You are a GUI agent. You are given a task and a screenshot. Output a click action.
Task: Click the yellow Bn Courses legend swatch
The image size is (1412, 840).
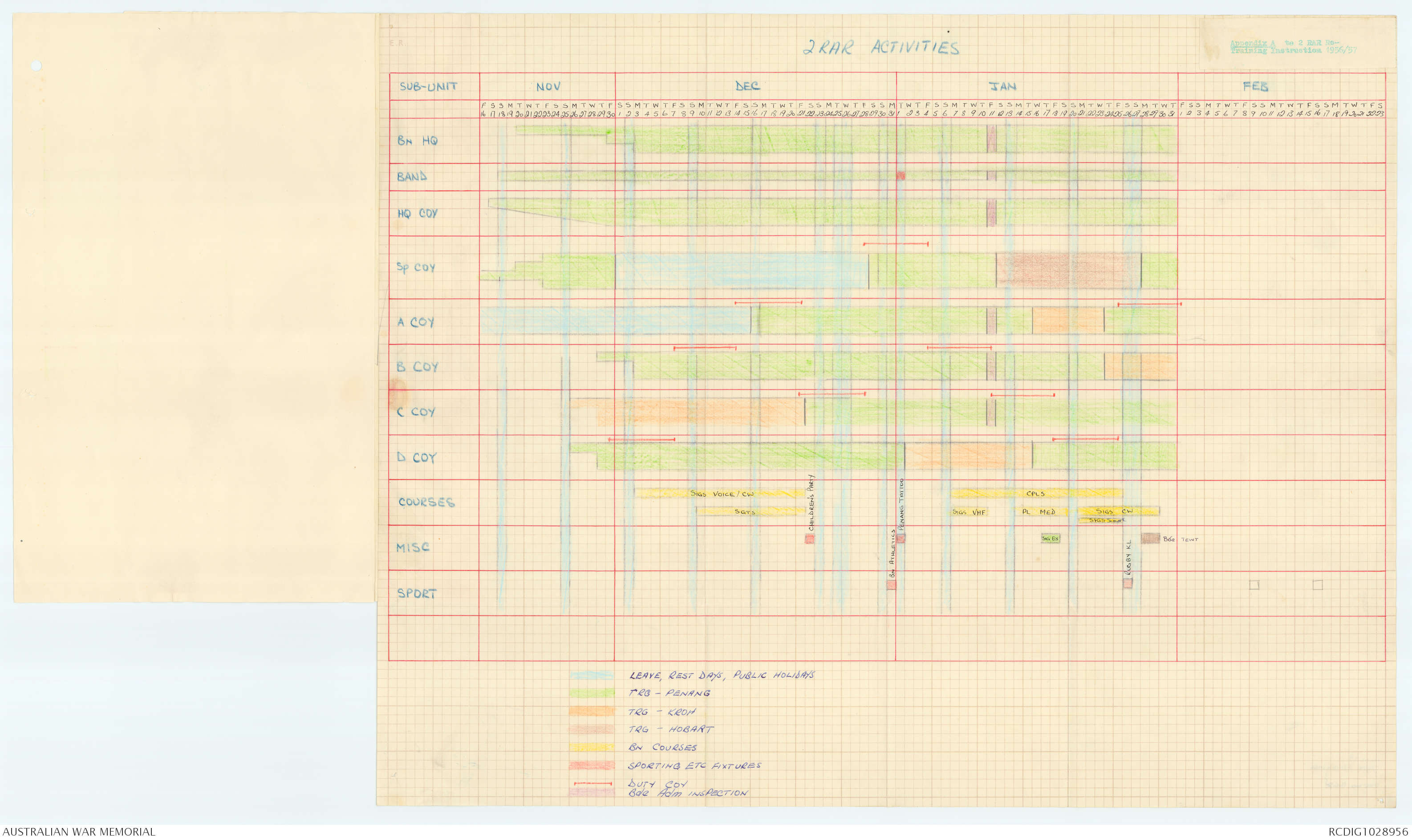[592, 748]
